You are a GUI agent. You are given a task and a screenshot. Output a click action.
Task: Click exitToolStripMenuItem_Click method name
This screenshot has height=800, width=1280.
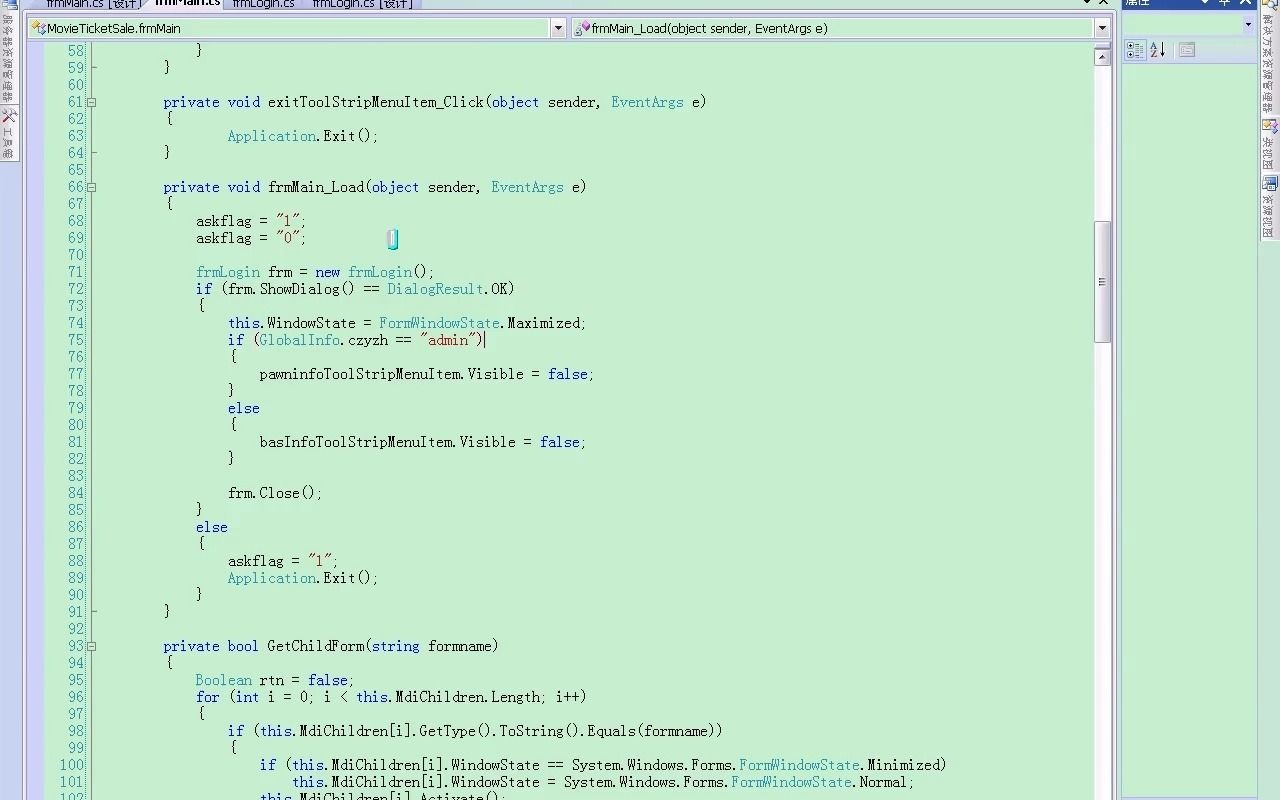375,102
